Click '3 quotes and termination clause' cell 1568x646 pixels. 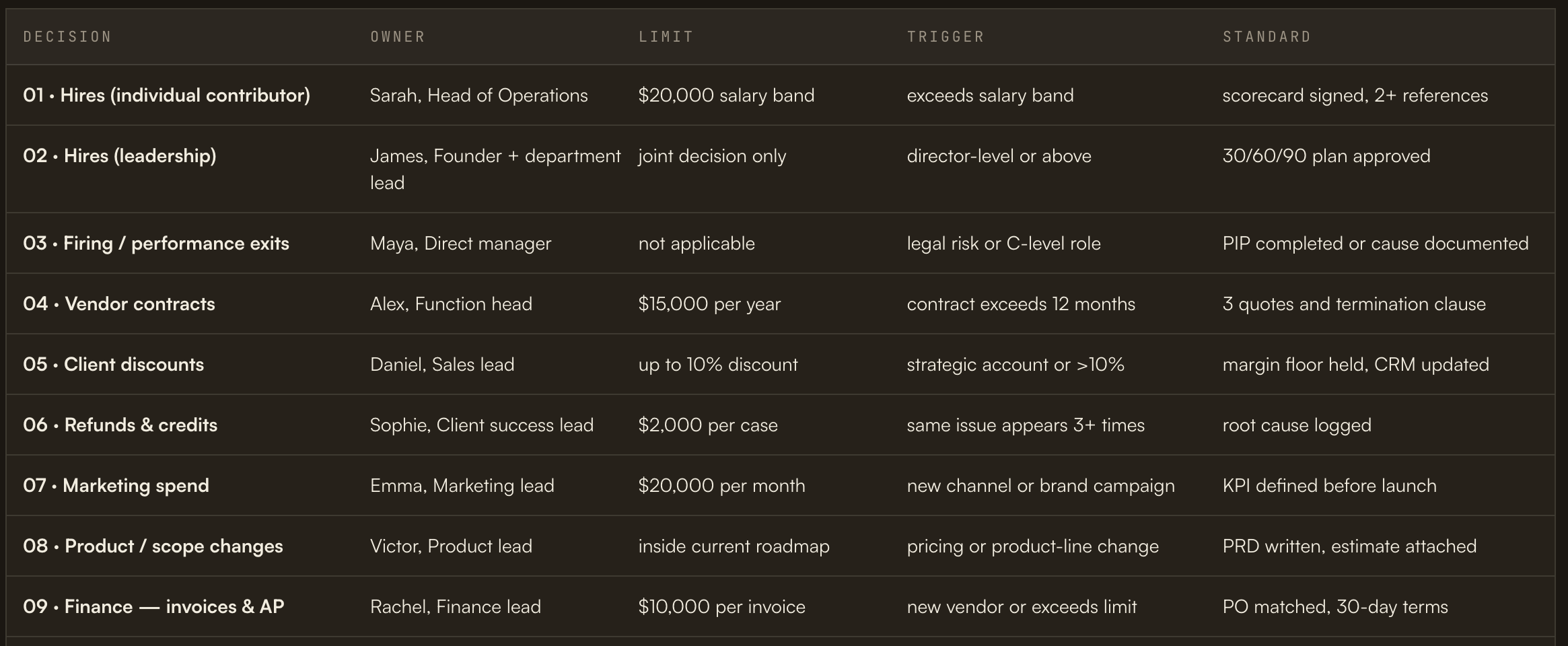click(1354, 303)
